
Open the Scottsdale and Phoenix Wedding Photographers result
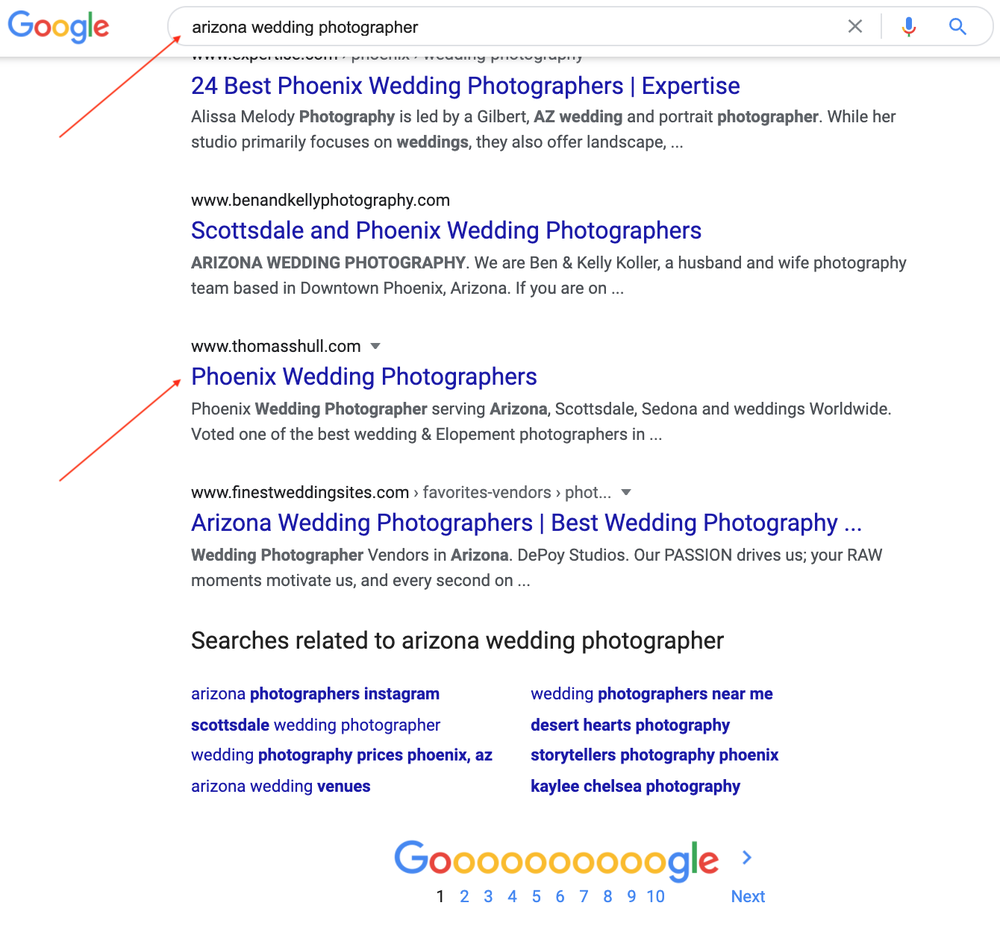[x=446, y=231]
